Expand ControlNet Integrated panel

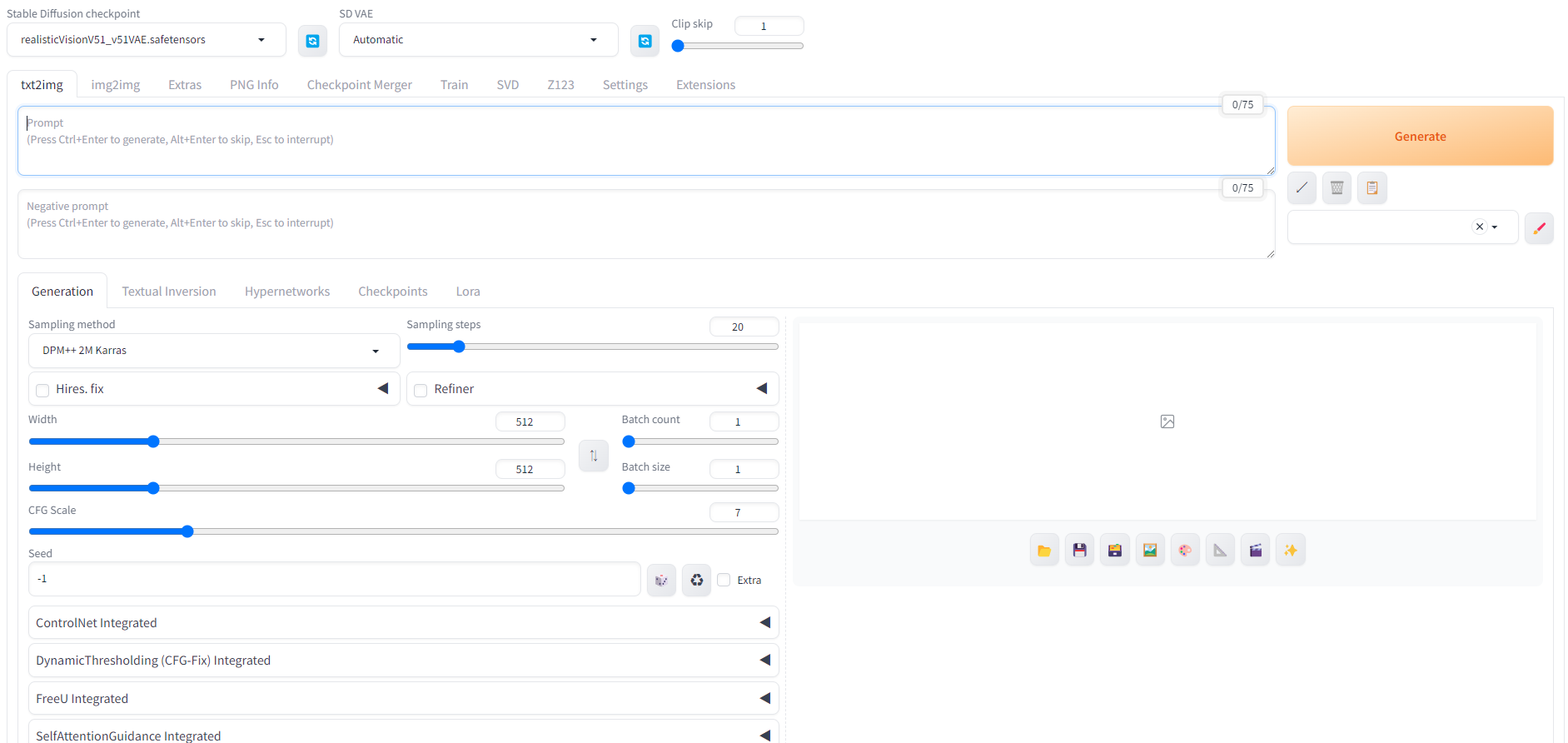point(403,622)
